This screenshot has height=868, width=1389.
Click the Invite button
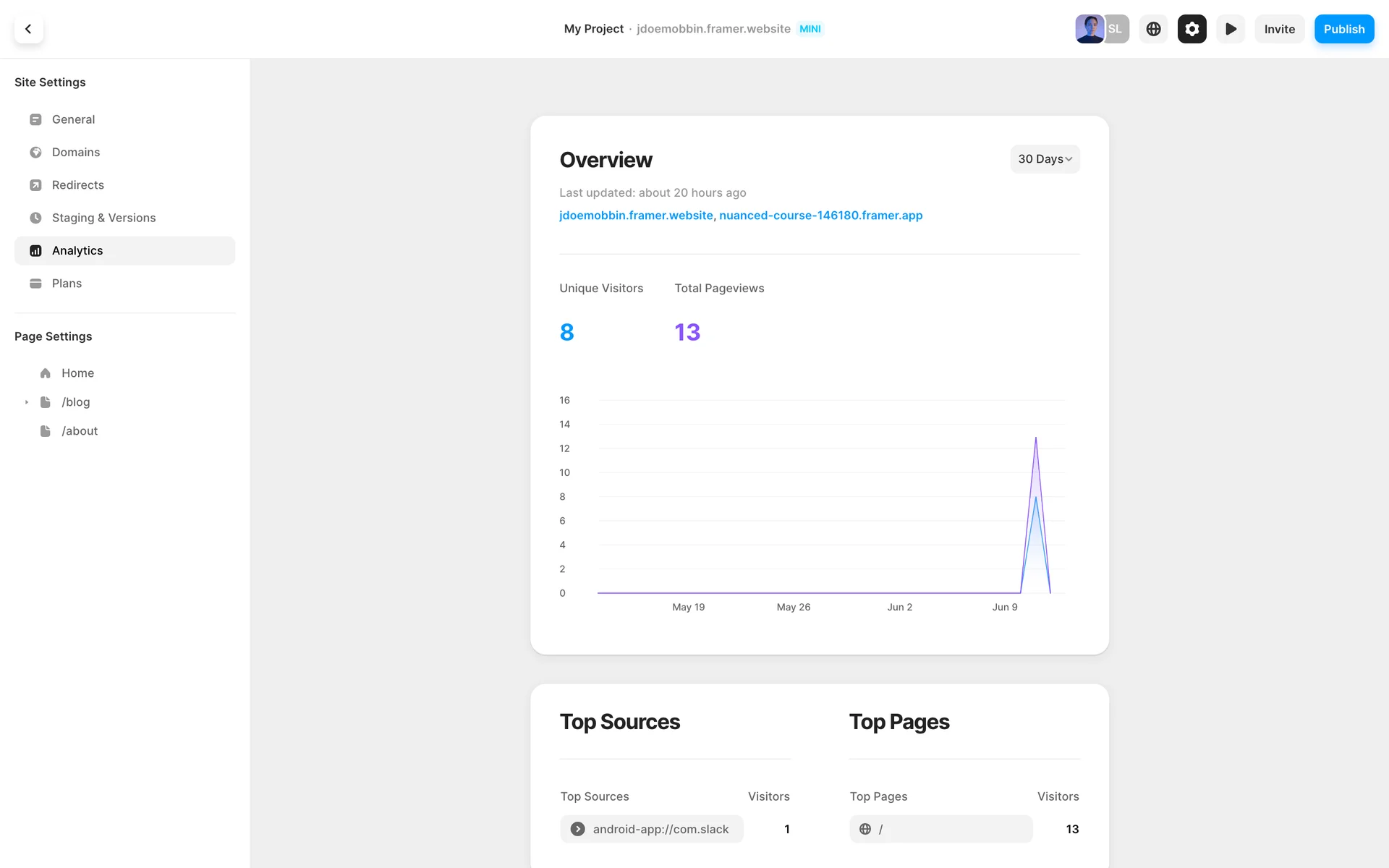1279,29
